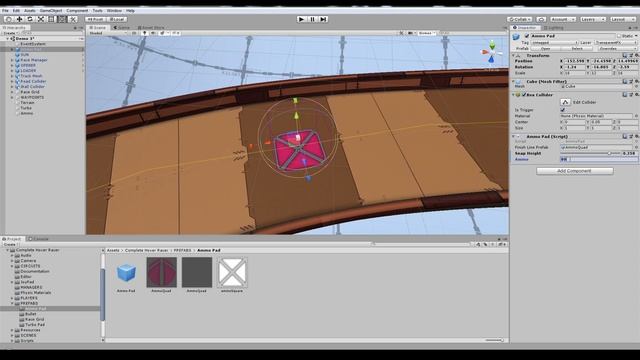Click the Pause button
This screenshot has width=640, height=360.
click(x=312, y=19)
